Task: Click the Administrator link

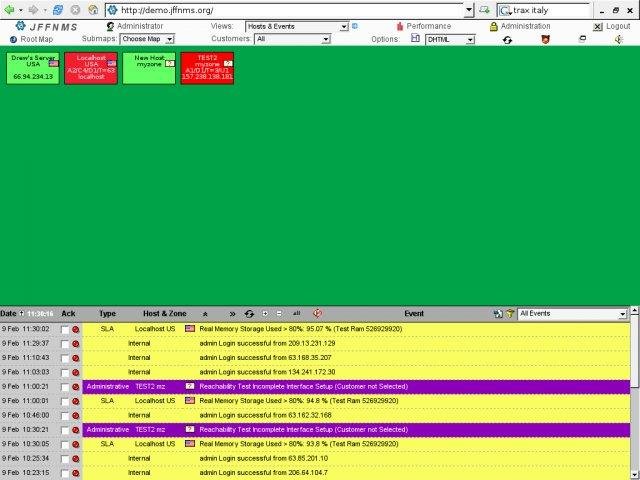Action: pyautogui.click(x=140, y=26)
